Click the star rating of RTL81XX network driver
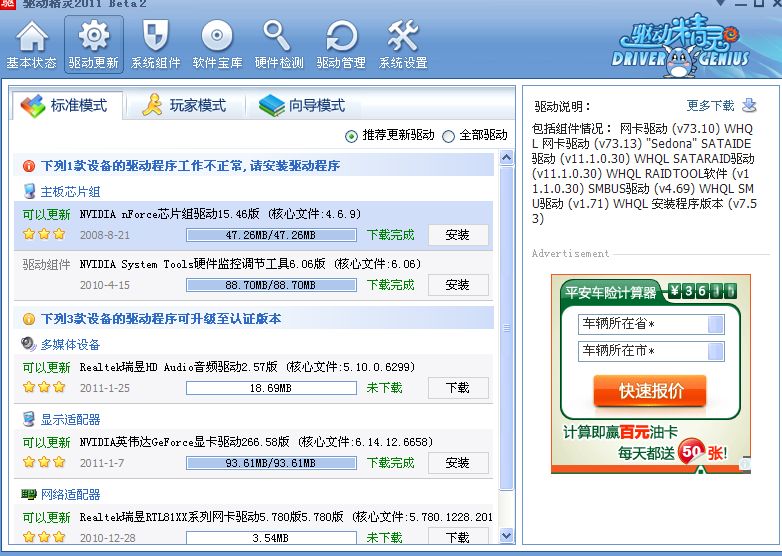782x556 pixels. click(44, 537)
